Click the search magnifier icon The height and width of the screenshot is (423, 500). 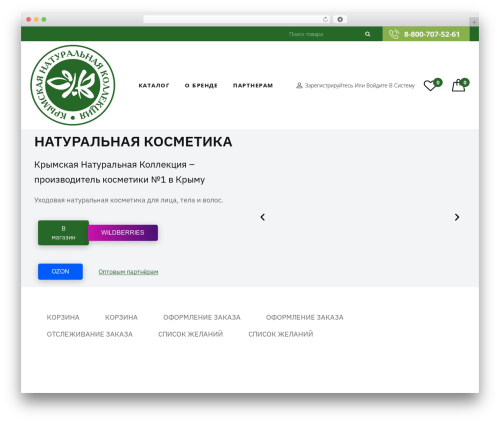(367, 34)
